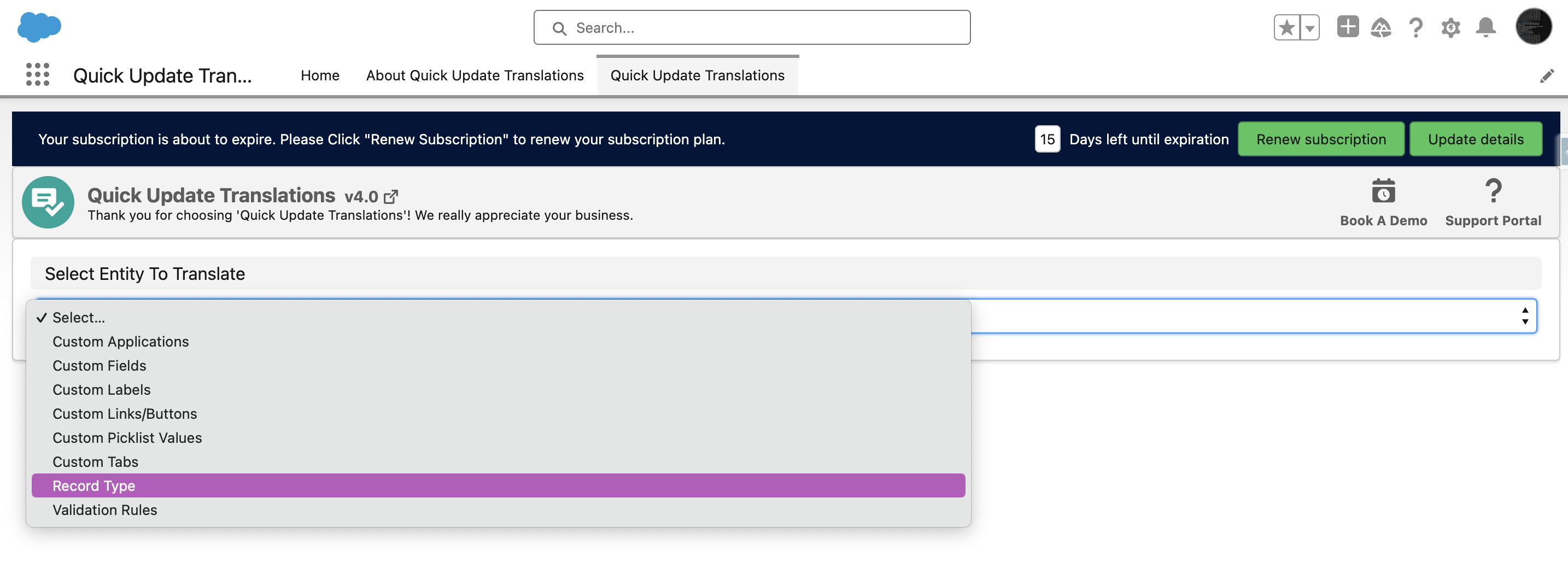
Task: Open the Help question mark in header
Action: (1416, 27)
